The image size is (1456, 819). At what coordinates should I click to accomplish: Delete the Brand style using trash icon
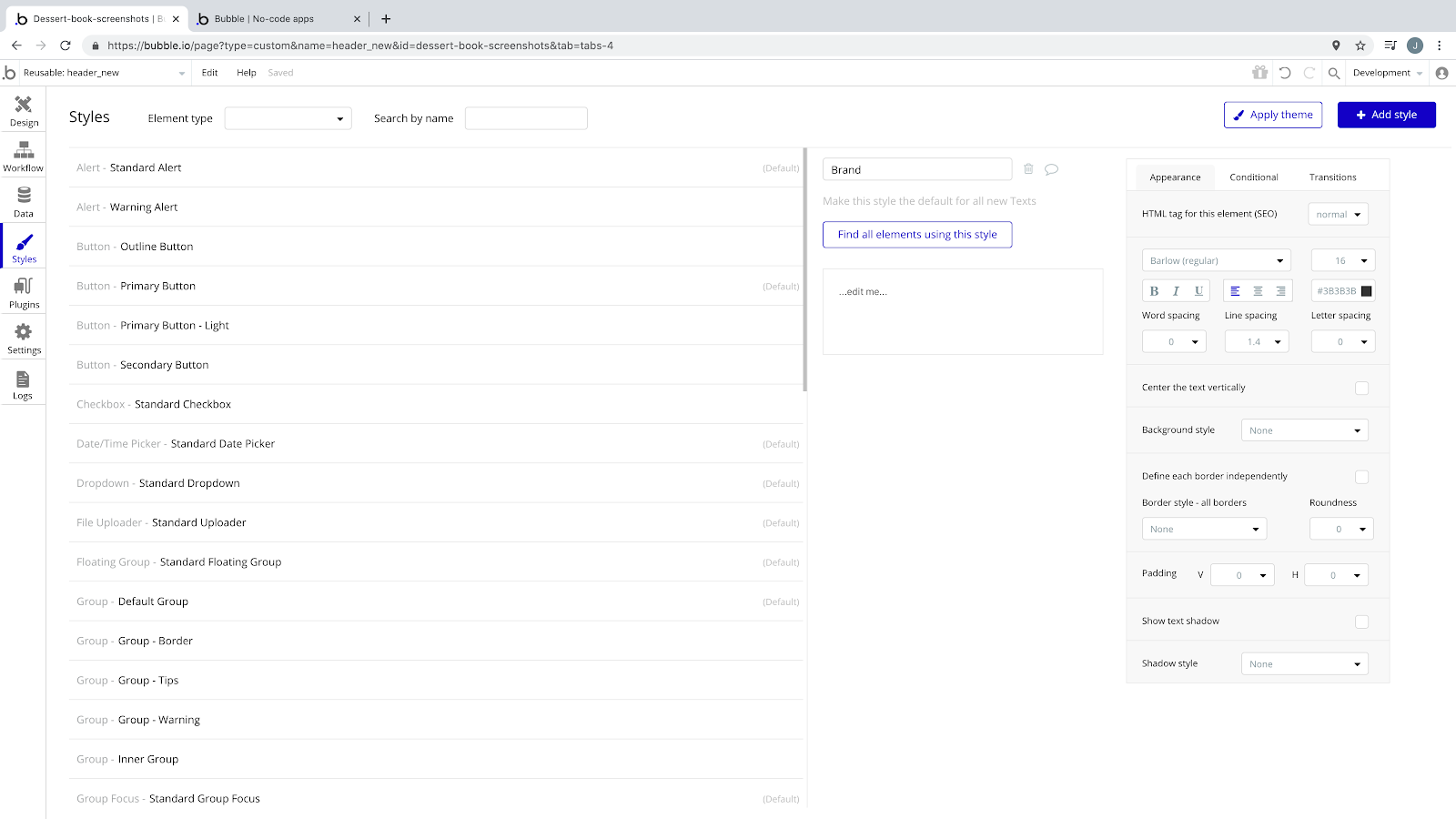click(x=1028, y=168)
